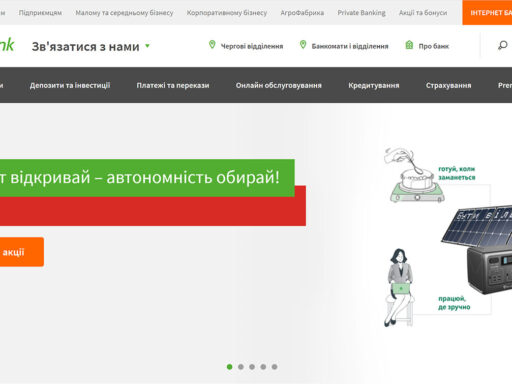The image size is (512, 384).
Task: Click the building icon beside Про банк
Action: click(409, 45)
